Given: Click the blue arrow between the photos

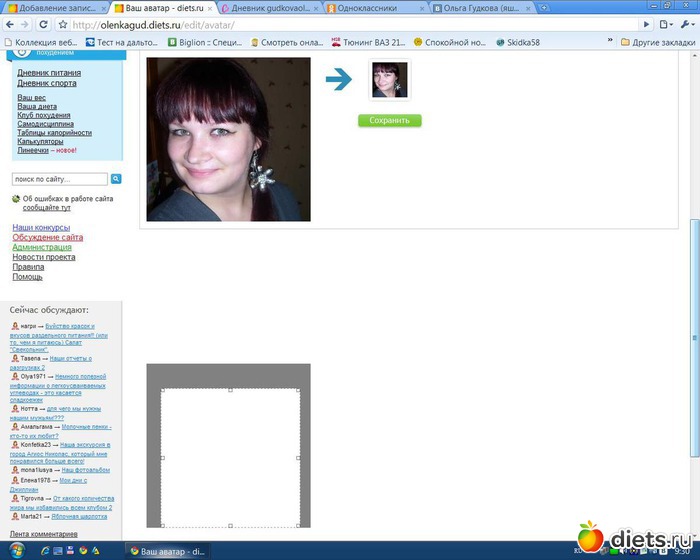Looking at the screenshot, I should coord(340,80).
